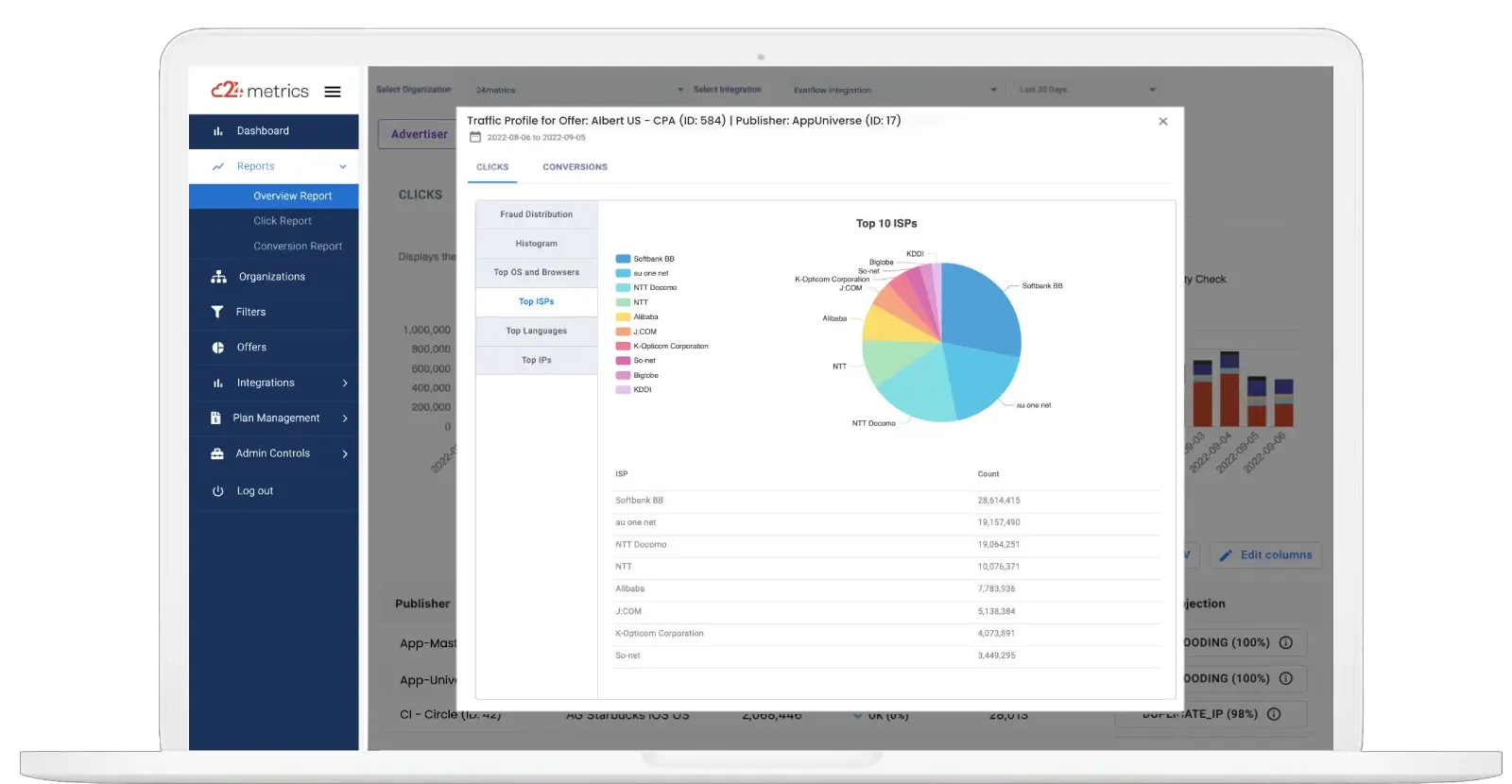Click the Advertiser button

419,134
